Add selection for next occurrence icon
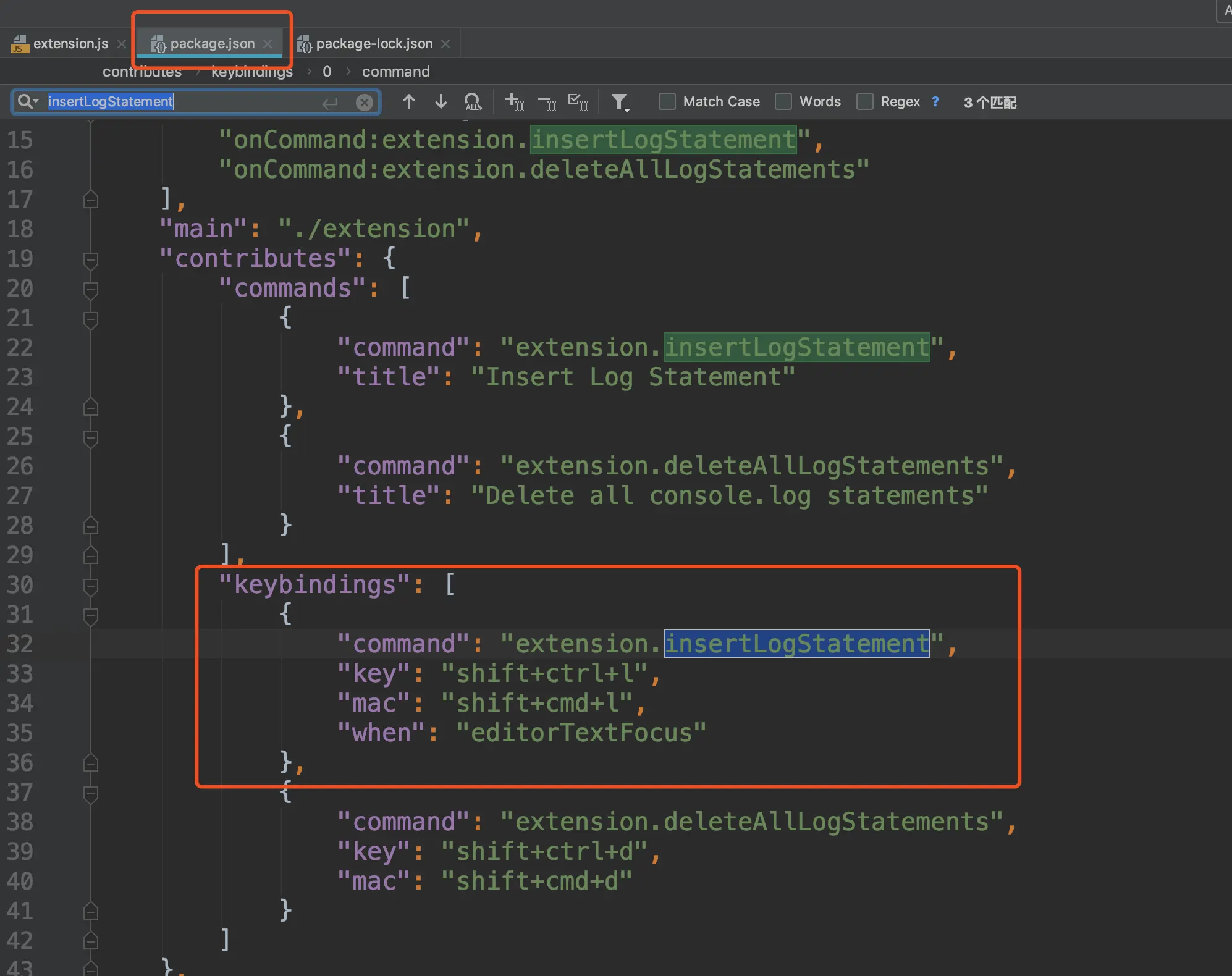1232x976 pixels. coord(515,102)
